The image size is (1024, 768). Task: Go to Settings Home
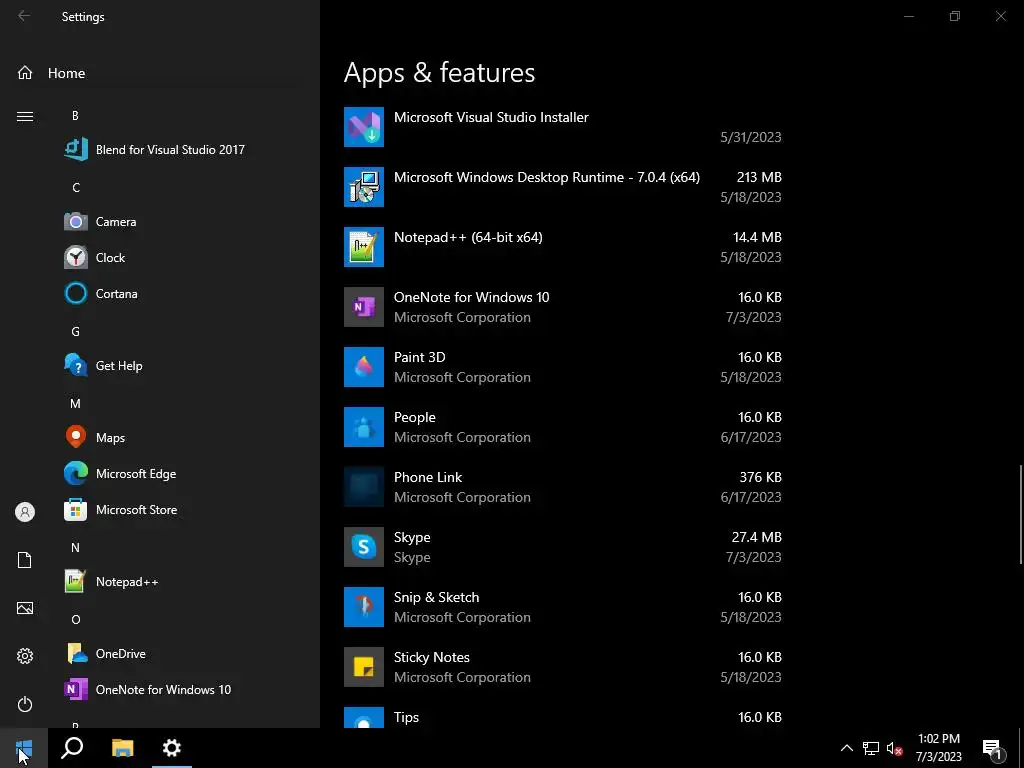pyautogui.click(x=51, y=73)
